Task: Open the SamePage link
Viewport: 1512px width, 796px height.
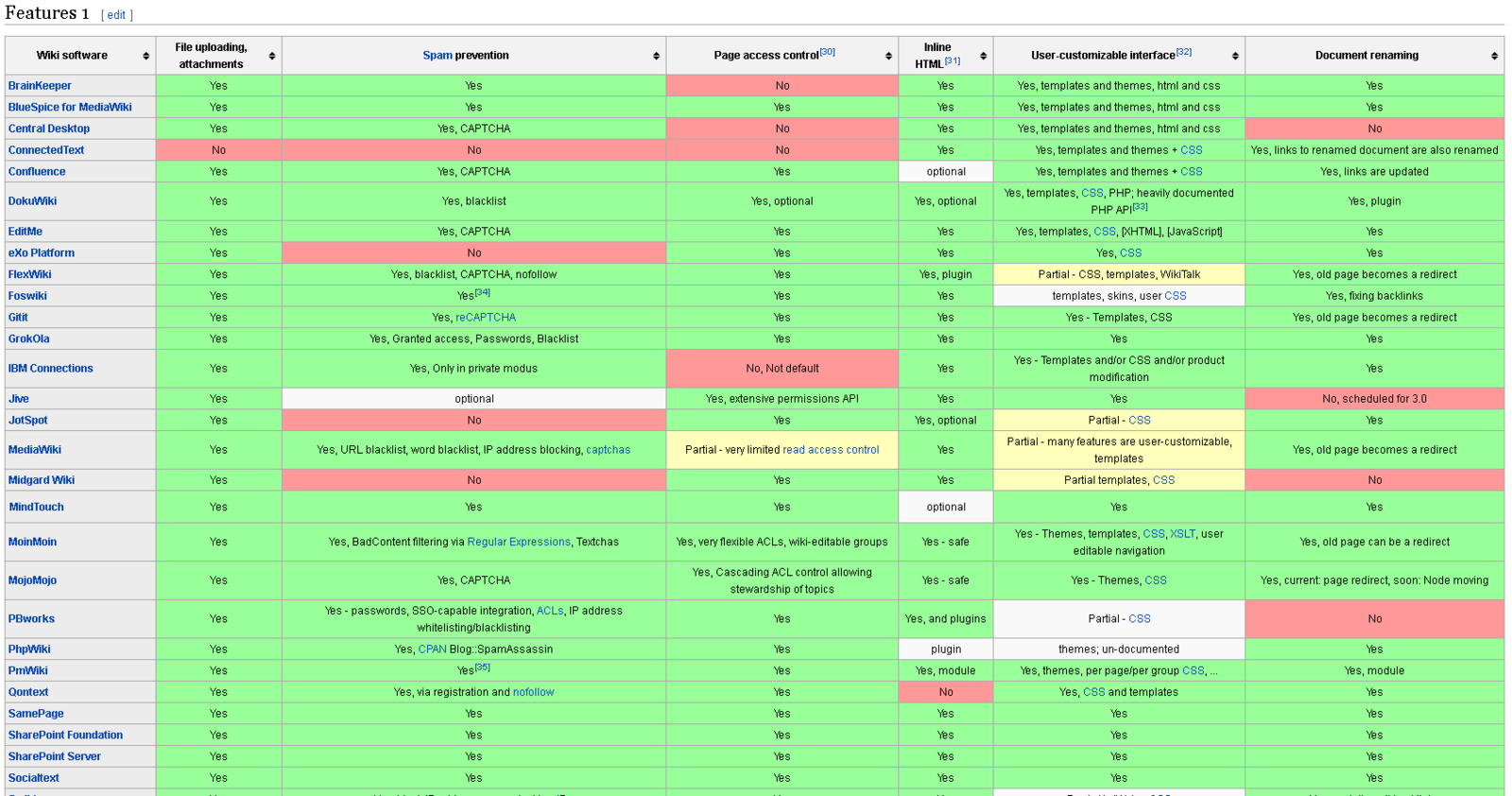Action: coord(36,714)
